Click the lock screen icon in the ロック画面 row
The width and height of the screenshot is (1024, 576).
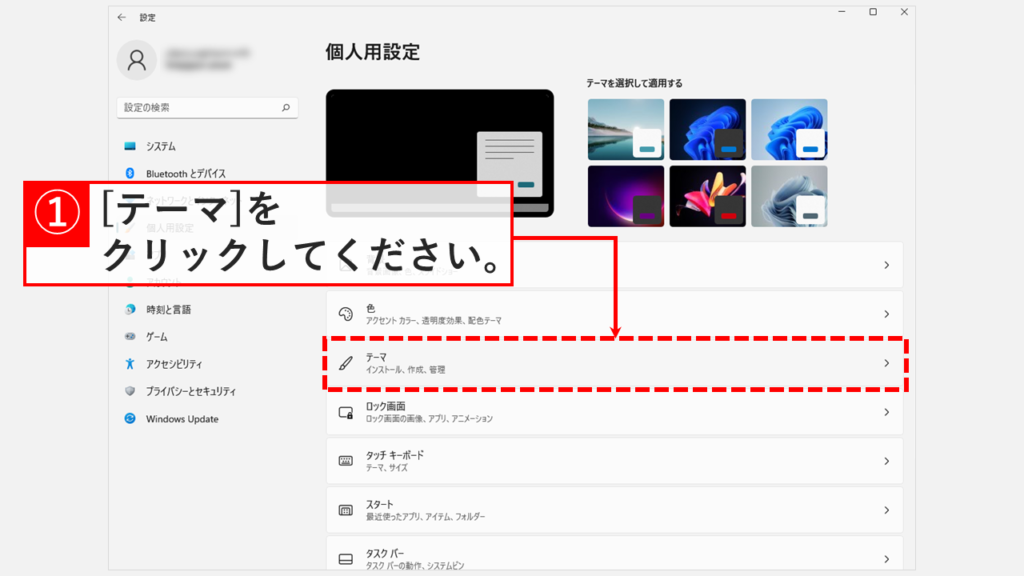click(x=346, y=412)
